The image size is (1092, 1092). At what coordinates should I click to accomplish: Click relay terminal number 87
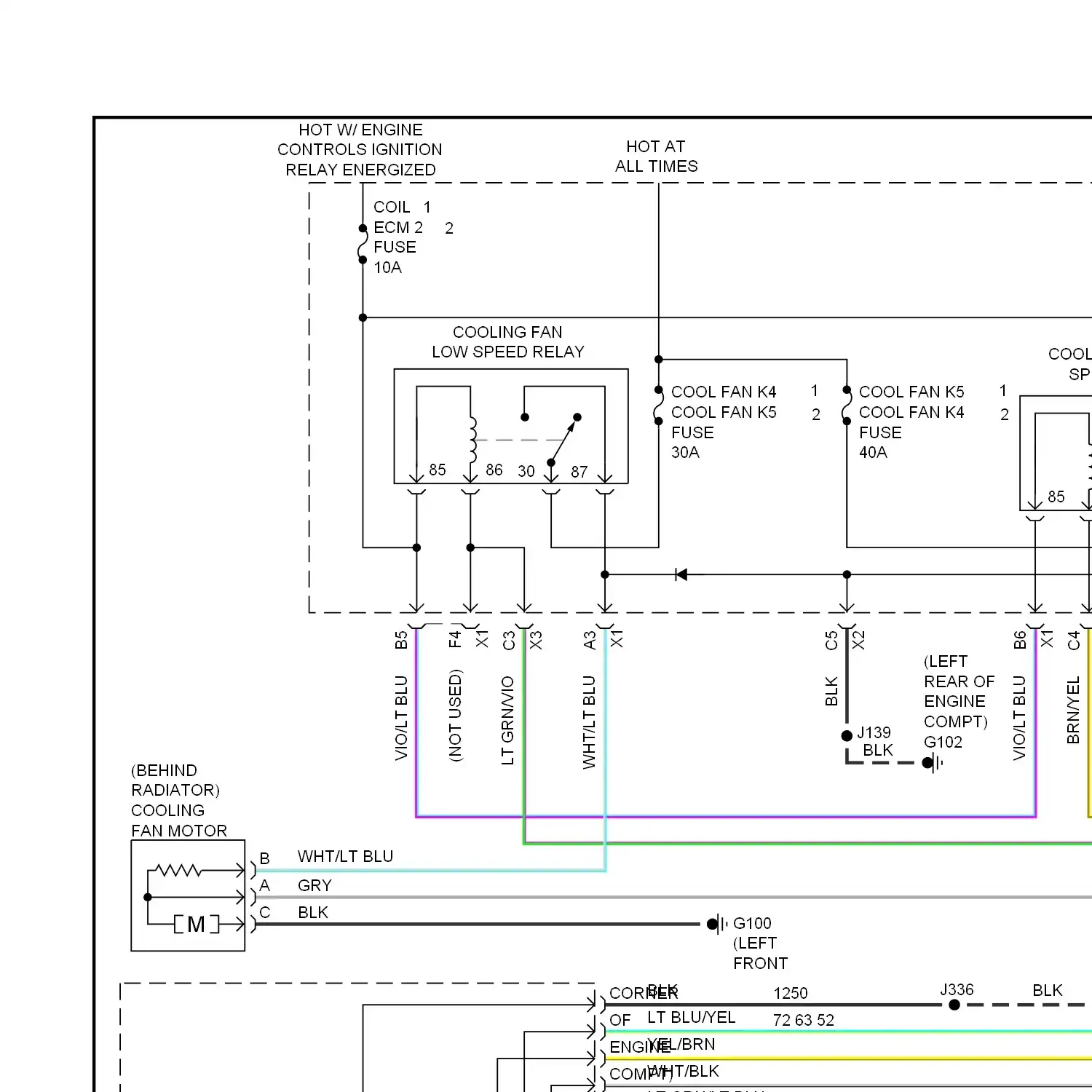579,472
